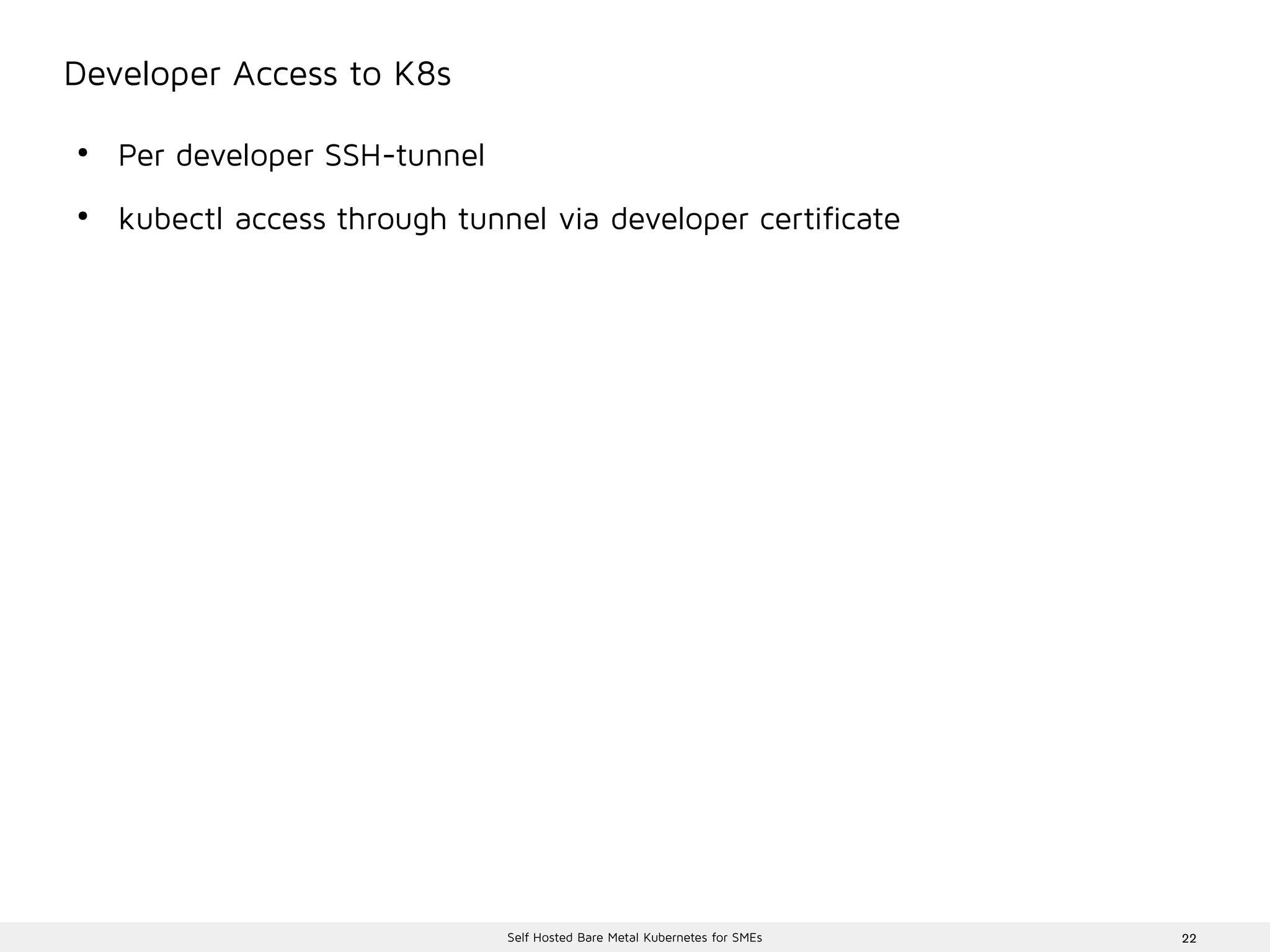Click footer text 'Self Hosted Bare Metal Kubernetes for SMEs'
Image resolution: width=1270 pixels, height=952 pixels.
[x=634, y=938]
